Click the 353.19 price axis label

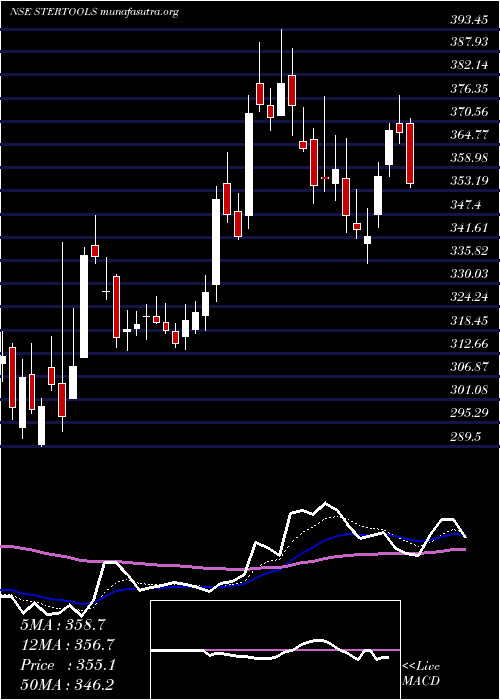469,181
